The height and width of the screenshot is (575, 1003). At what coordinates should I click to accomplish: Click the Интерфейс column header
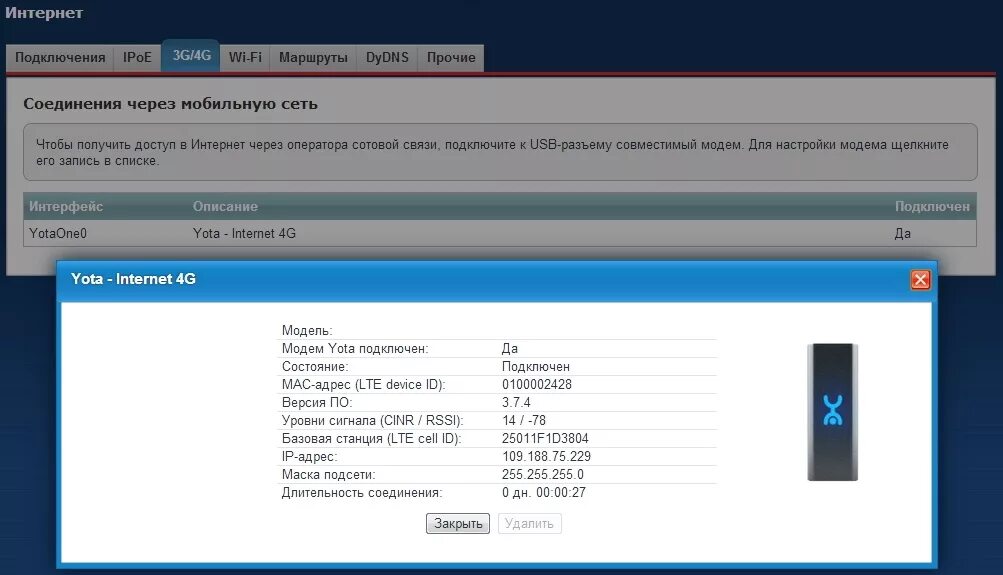click(66, 207)
